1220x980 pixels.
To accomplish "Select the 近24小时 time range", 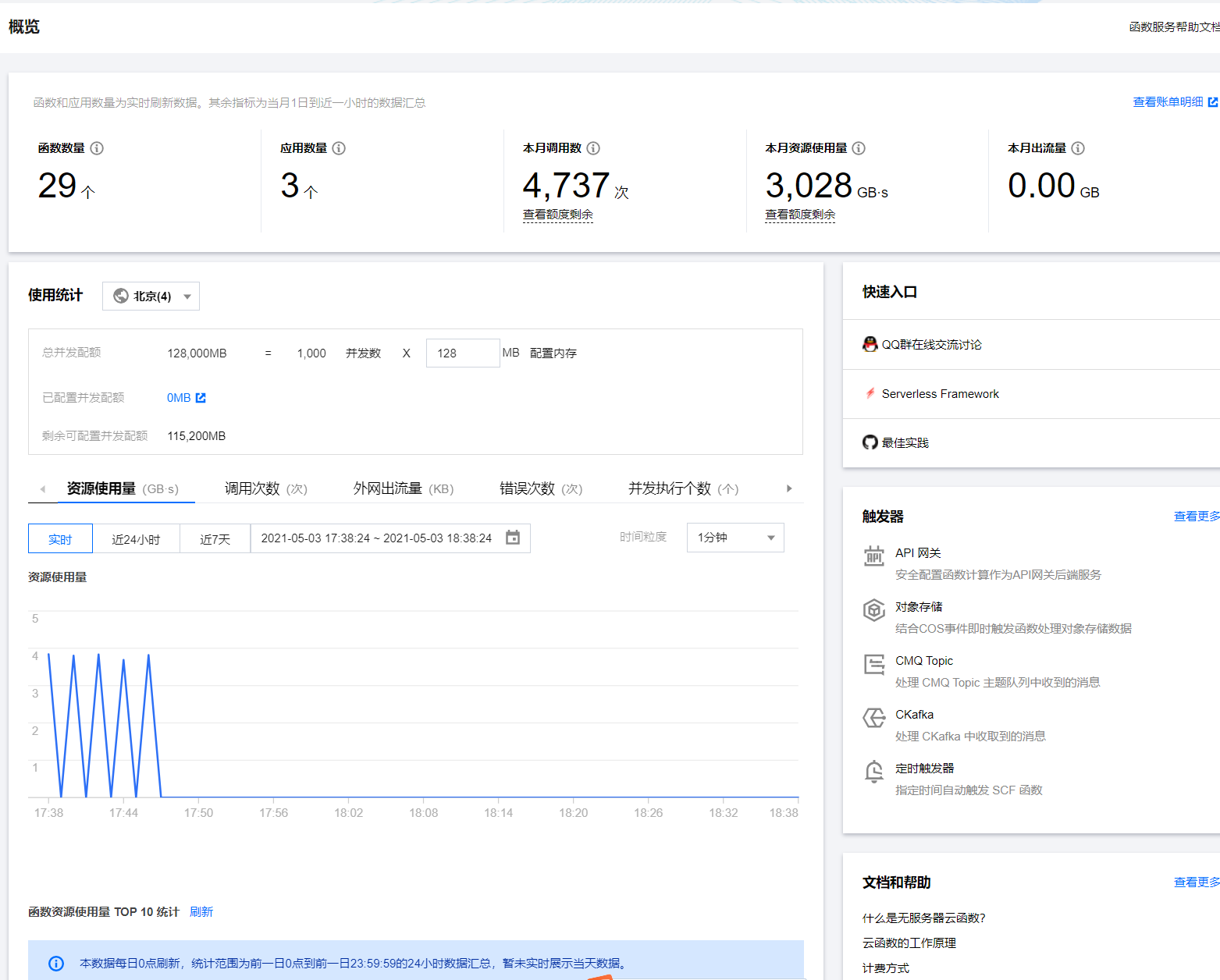I will (137, 538).
